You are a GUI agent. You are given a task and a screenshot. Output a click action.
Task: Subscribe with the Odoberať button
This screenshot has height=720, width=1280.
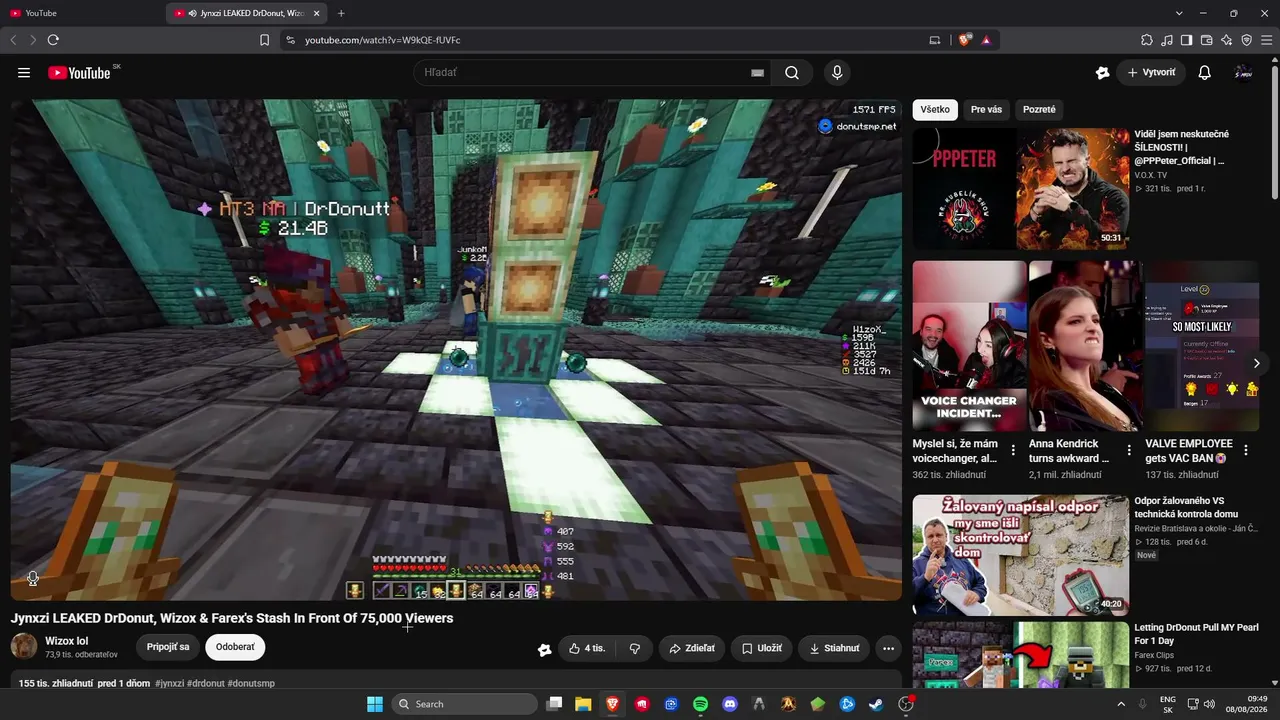pyautogui.click(x=235, y=647)
